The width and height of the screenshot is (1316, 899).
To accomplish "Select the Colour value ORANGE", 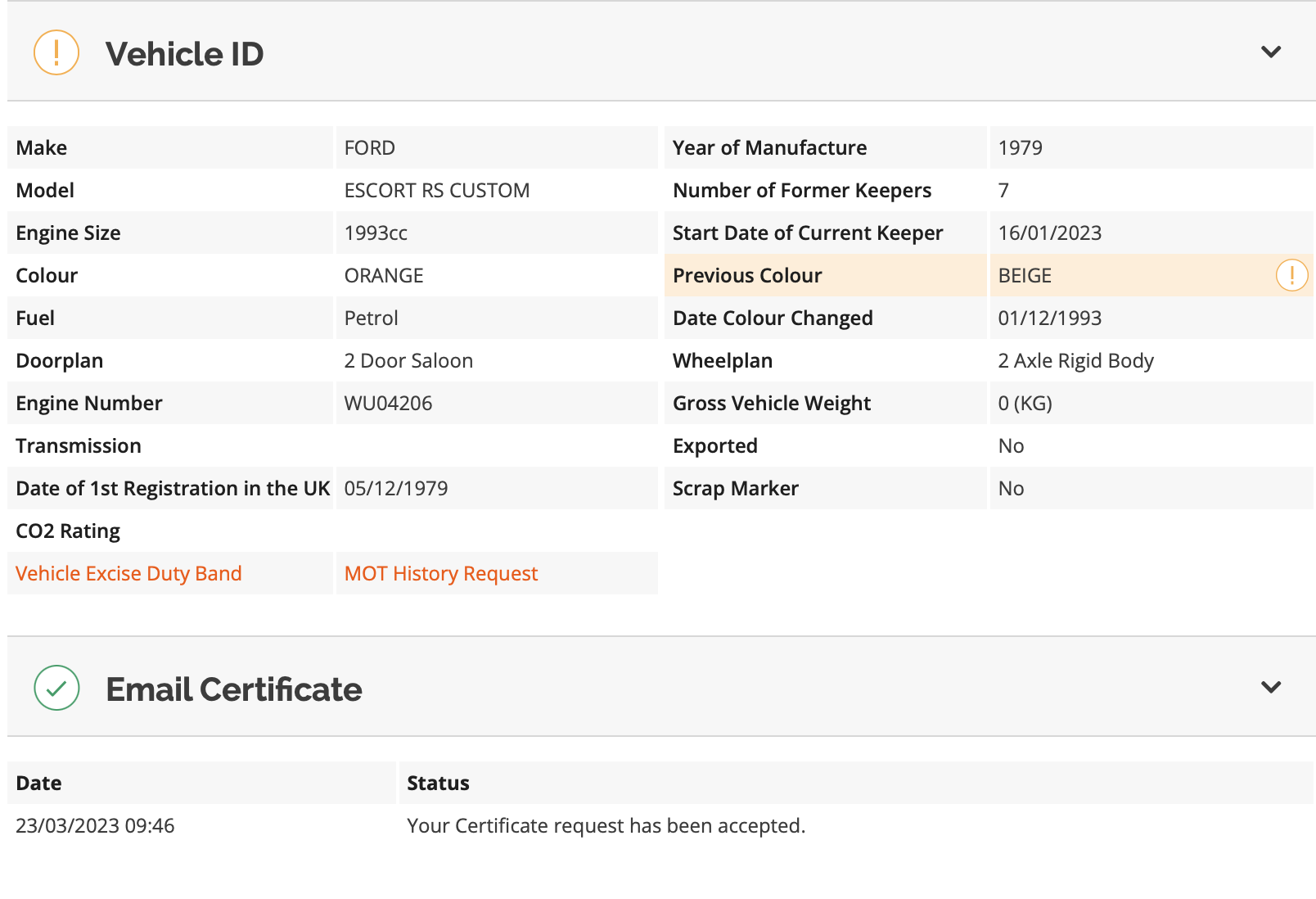I will (x=384, y=275).
